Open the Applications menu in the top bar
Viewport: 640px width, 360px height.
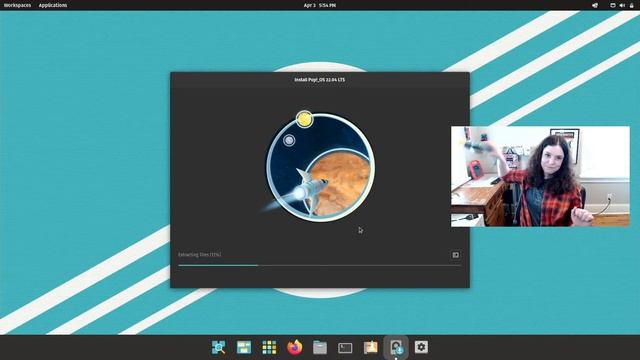click(x=53, y=5)
